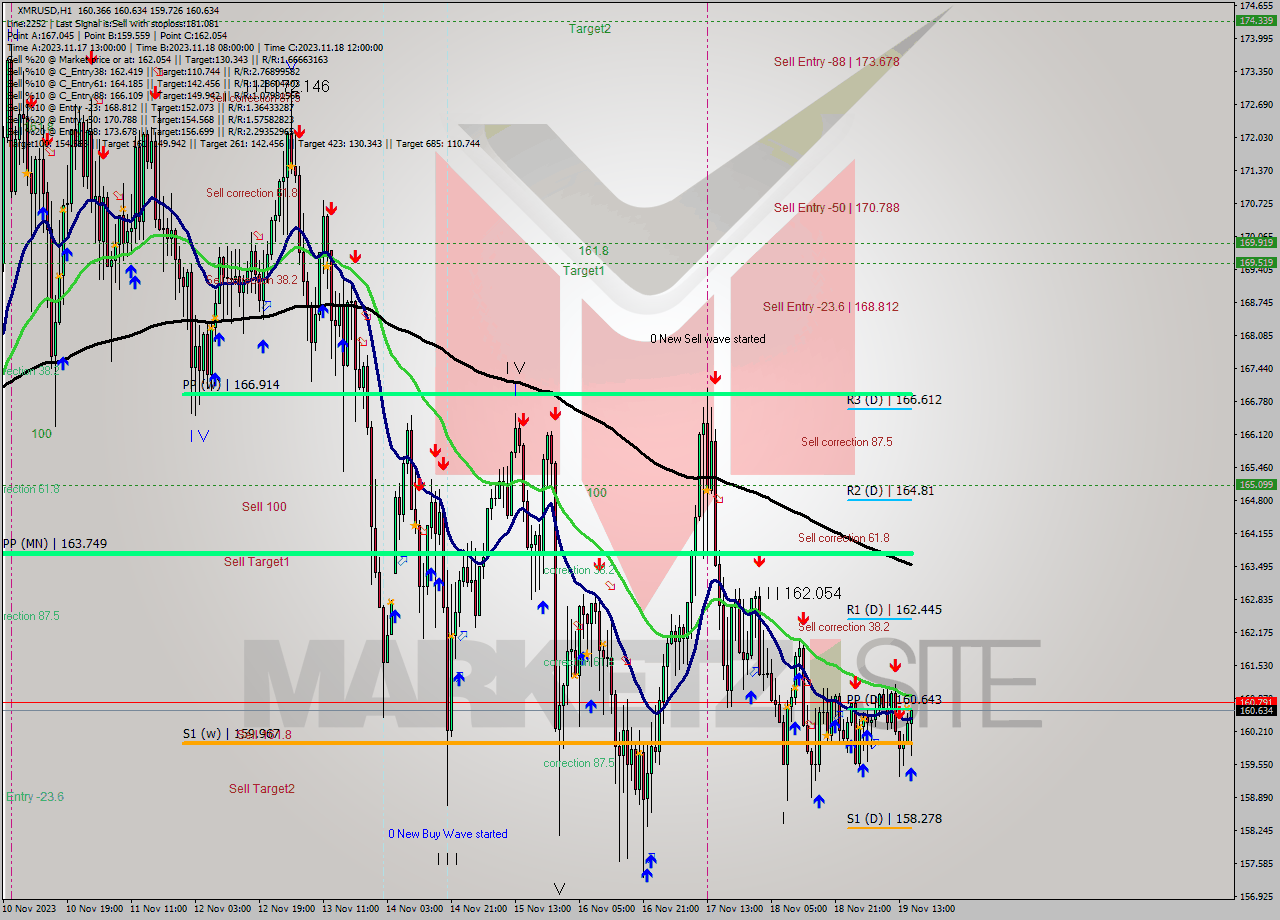Click the green 'Entry -23.6' label

point(35,797)
